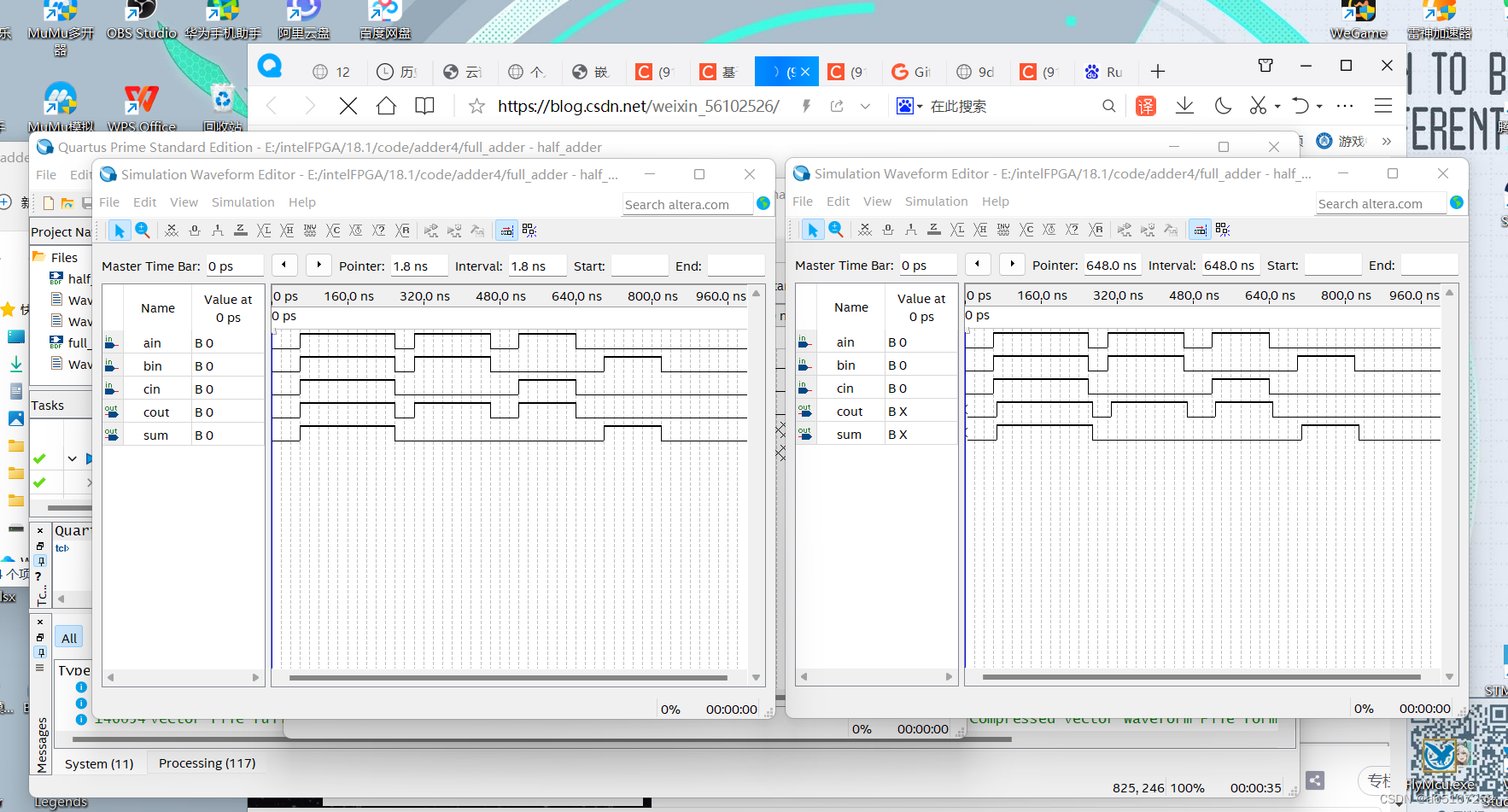Apply Weak High (XH) in left waveform editor
Viewport: 1508px width, 812px height.
pos(287,231)
